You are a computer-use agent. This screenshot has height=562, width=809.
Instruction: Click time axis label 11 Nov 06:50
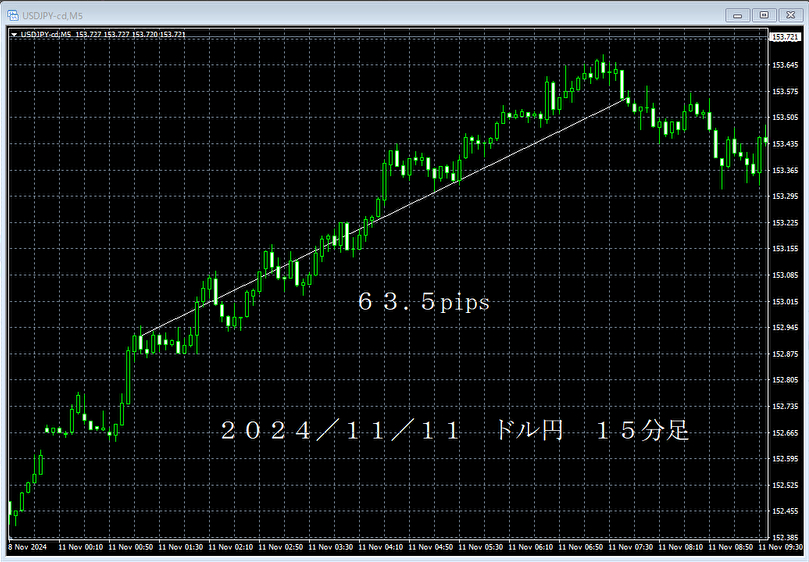[581, 547]
